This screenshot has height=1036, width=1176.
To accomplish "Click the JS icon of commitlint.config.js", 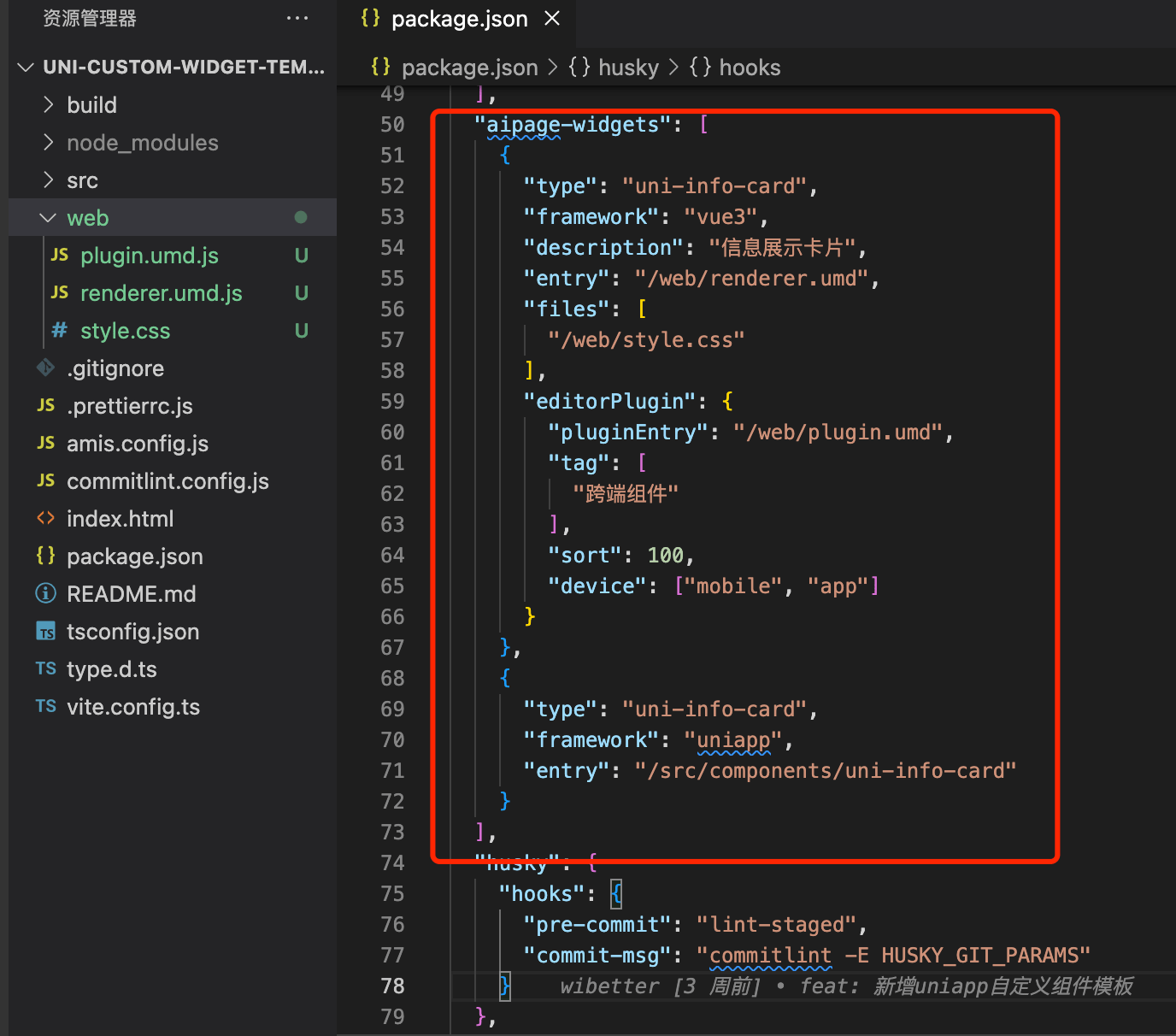I will pyautogui.click(x=45, y=480).
